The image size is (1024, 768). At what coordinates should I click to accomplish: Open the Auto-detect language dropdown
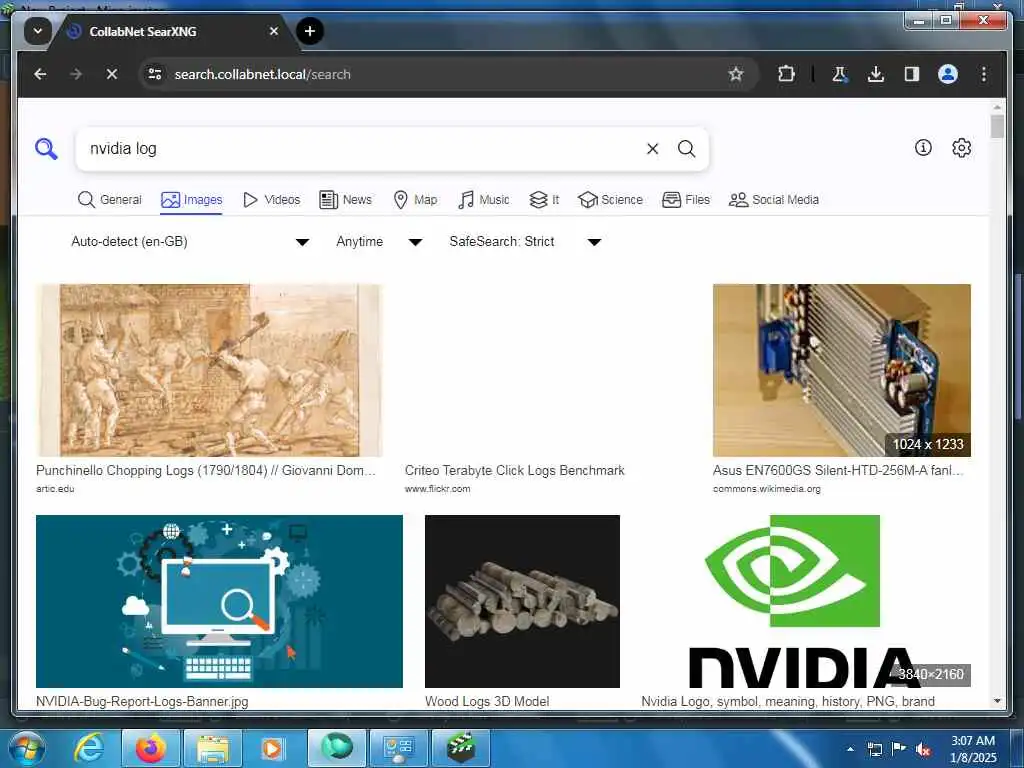point(189,242)
